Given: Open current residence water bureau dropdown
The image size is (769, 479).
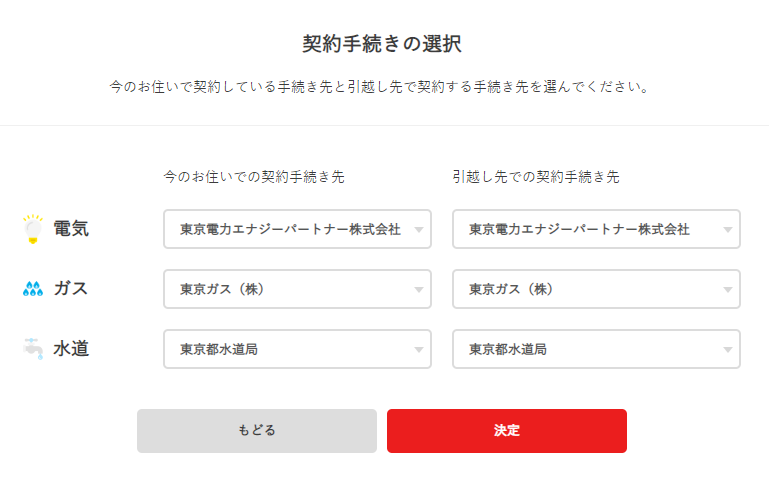Looking at the screenshot, I should point(297,349).
